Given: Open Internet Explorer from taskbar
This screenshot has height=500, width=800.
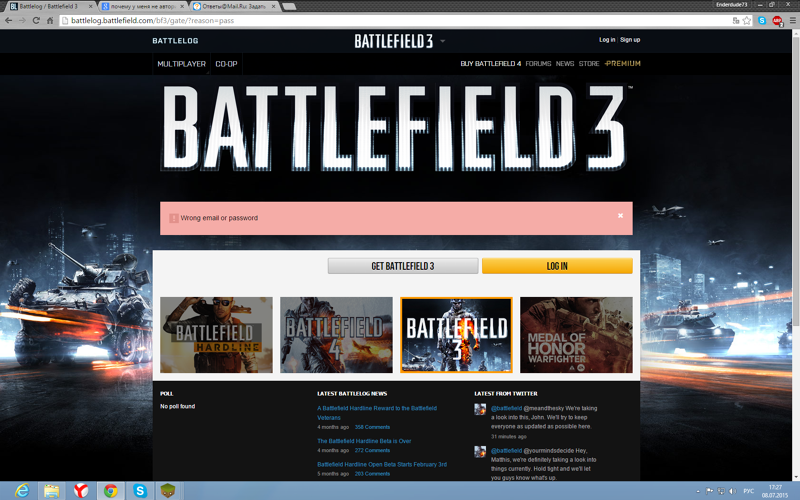Looking at the screenshot, I should (22, 491).
